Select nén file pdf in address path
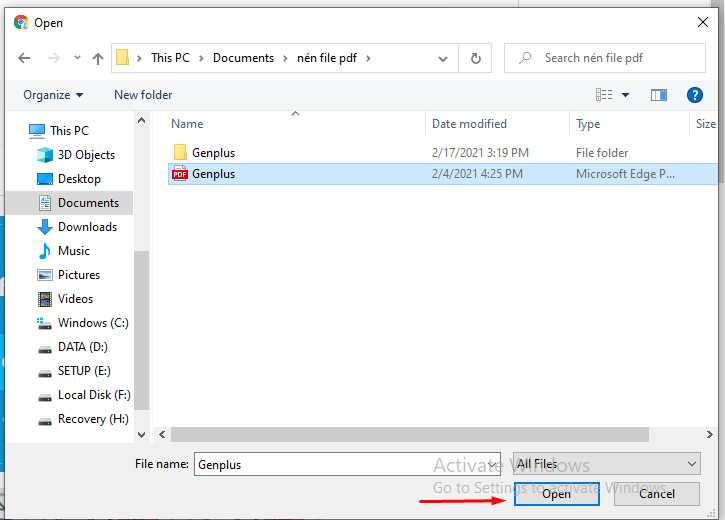The image size is (725, 520). (327, 58)
